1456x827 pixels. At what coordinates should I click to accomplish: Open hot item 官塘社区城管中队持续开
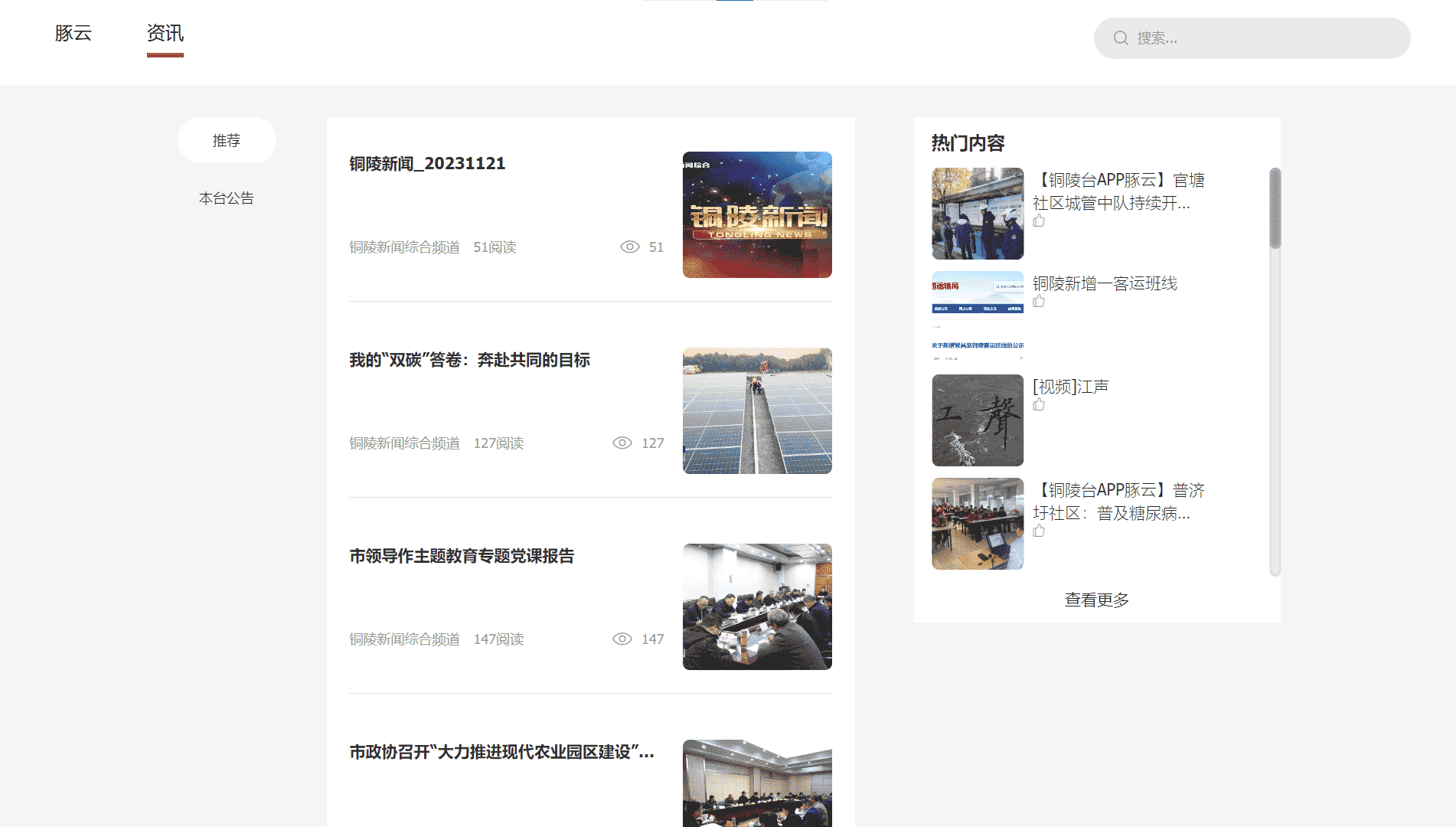pyautogui.click(x=1118, y=191)
